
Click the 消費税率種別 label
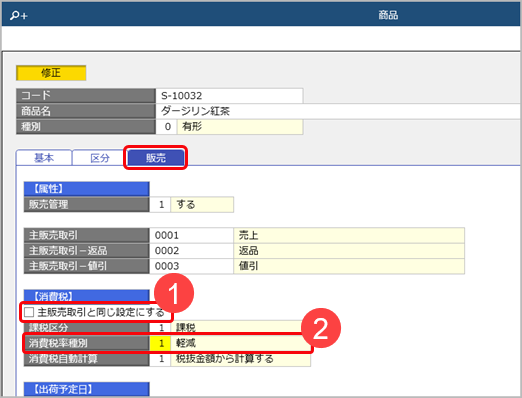tap(86, 343)
